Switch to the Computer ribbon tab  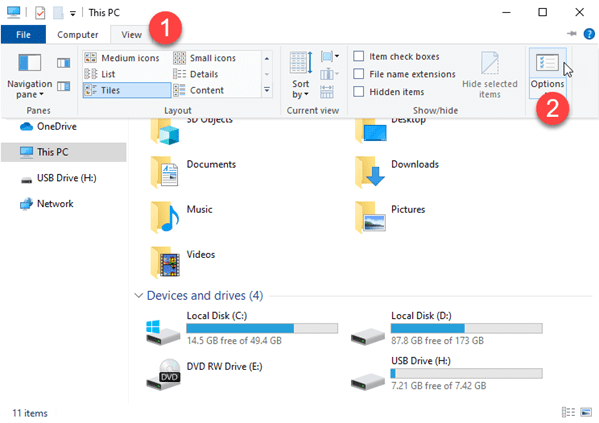[x=78, y=35]
